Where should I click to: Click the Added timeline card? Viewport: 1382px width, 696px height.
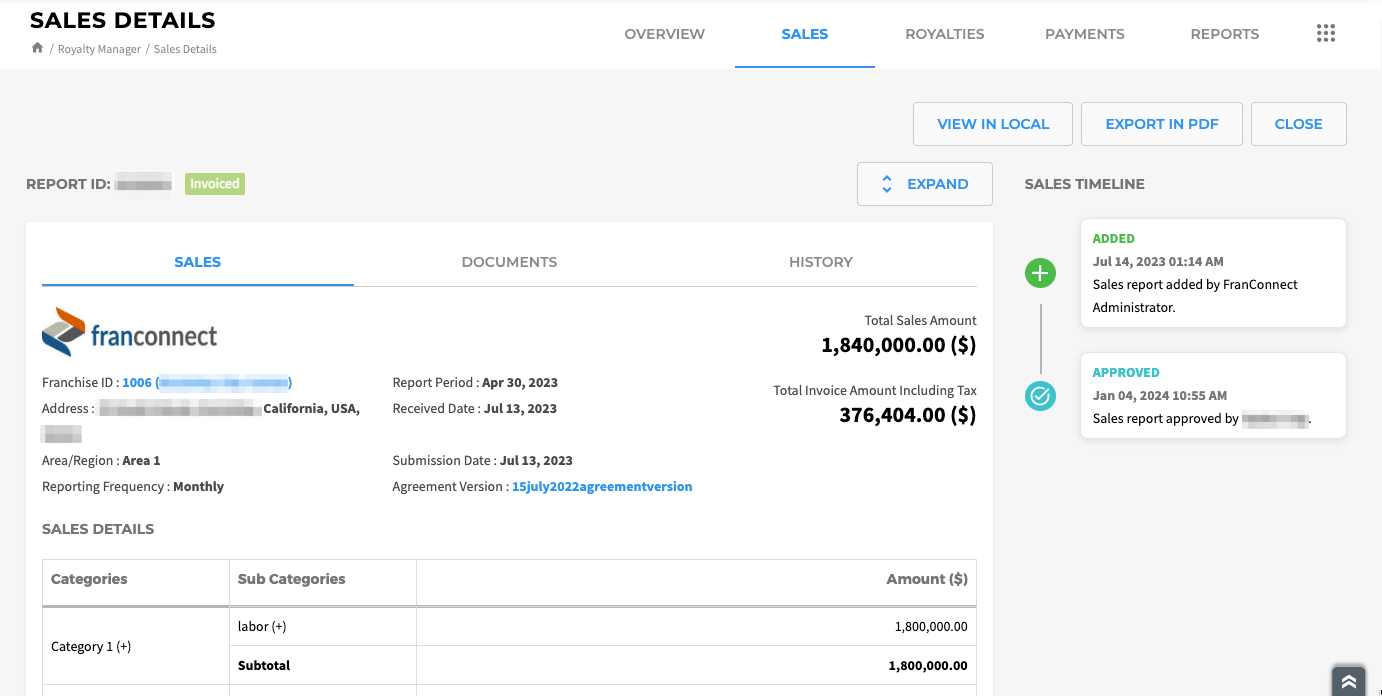click(x=1213, y=273)
